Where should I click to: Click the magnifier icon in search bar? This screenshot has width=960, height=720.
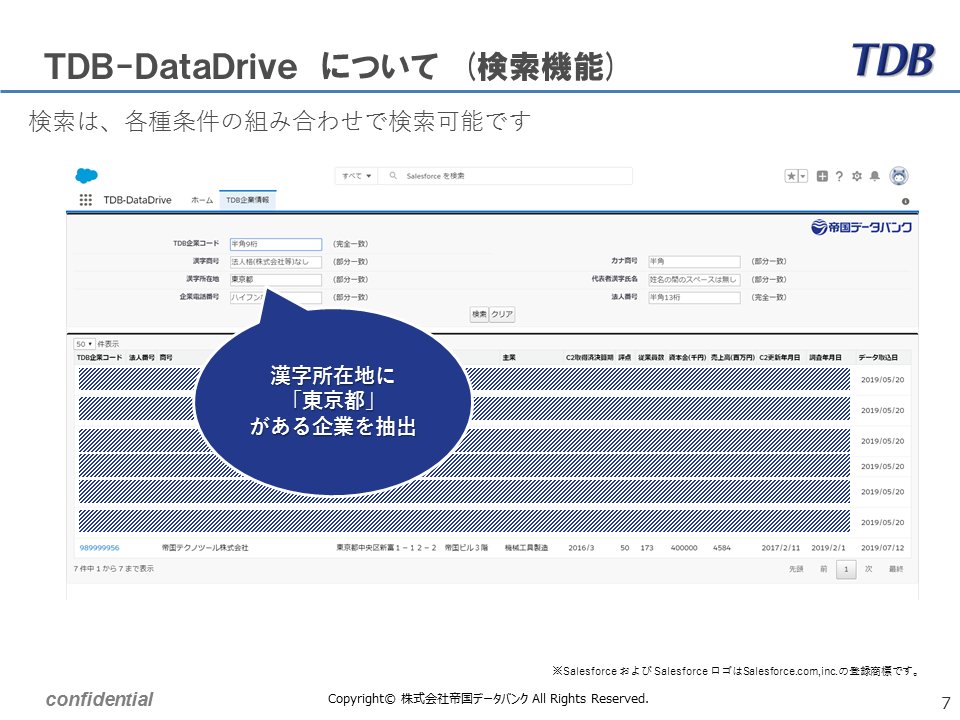[x=393, y=176]
